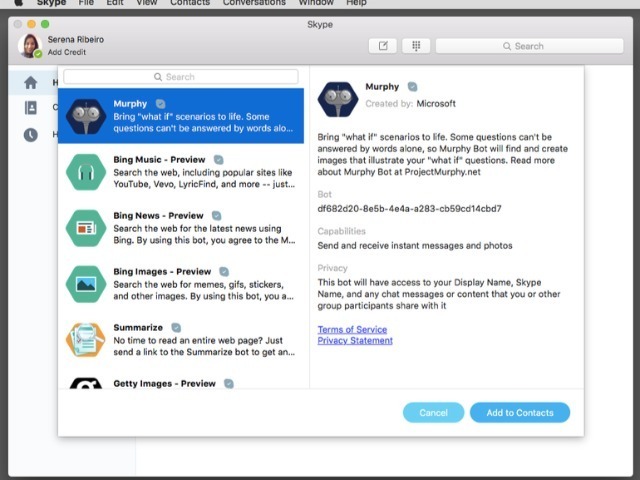
Task: Click the green window zoom button
Action: [x=45, y=24]
